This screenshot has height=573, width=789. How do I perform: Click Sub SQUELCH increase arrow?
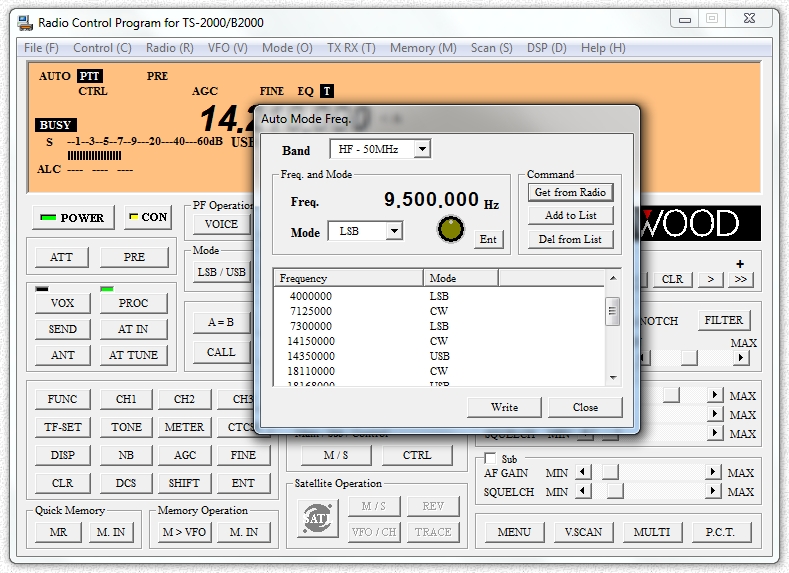point(713,490)
